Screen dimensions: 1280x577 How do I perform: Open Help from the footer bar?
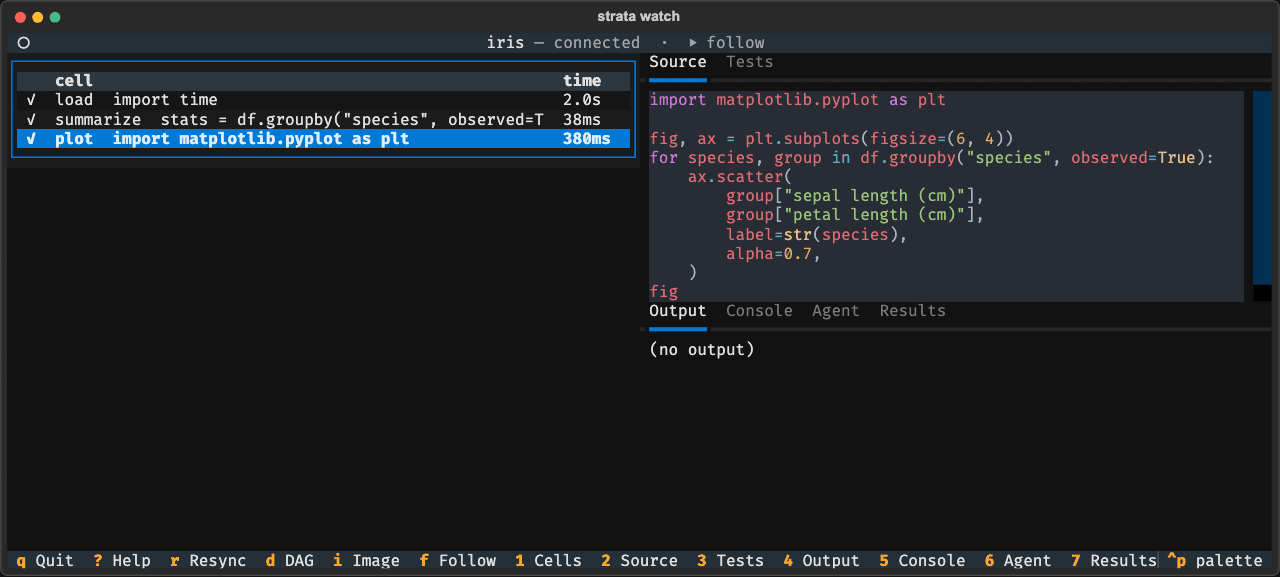122,561
